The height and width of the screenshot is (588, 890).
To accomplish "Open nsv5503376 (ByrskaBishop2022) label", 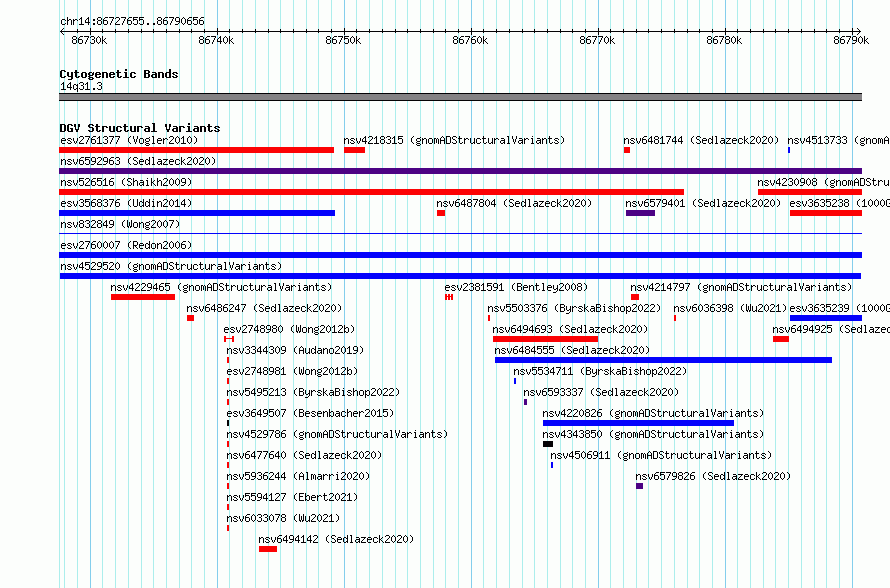I will pos(574,308).
